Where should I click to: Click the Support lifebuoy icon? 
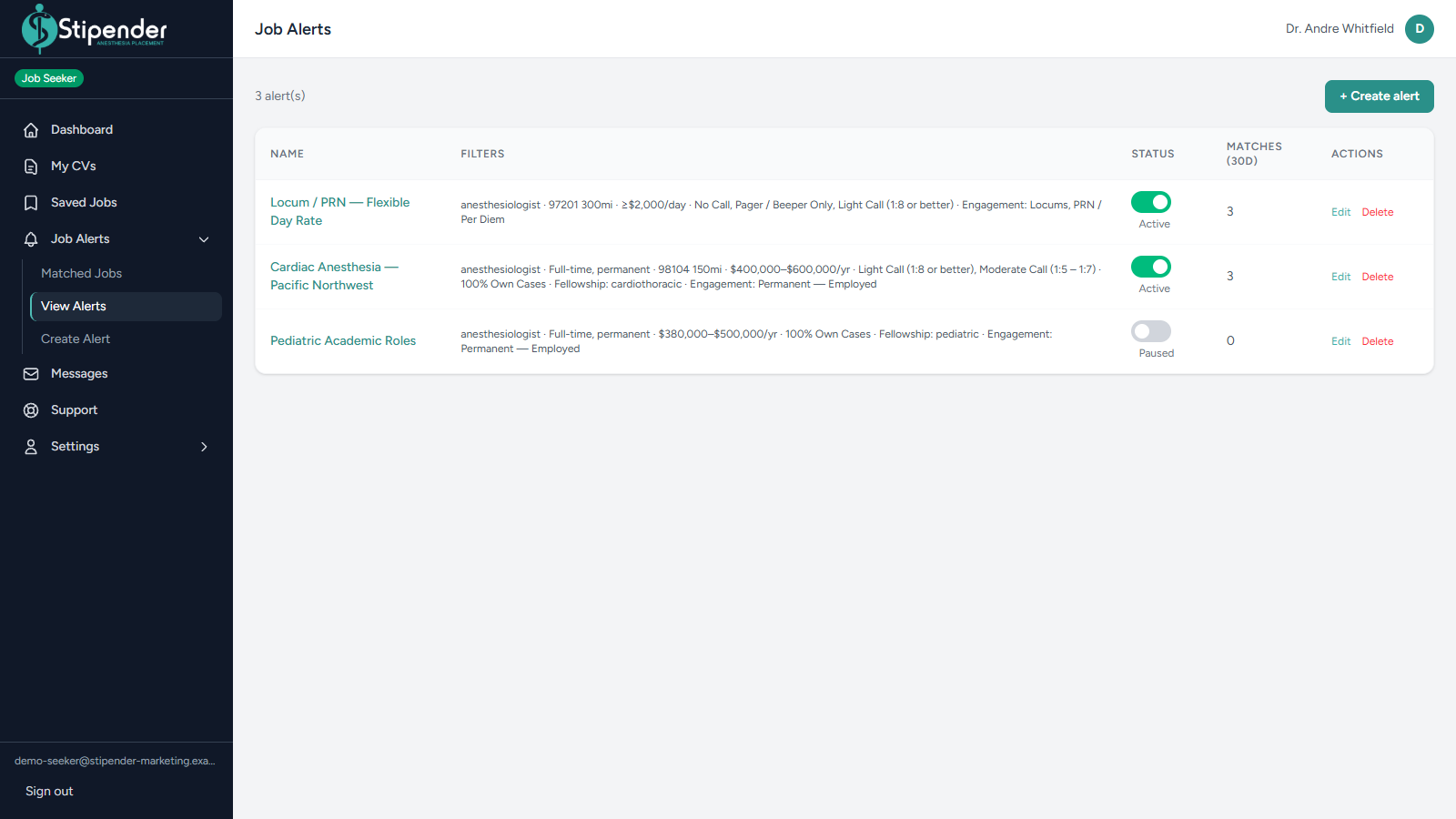[x=31, y=410]
